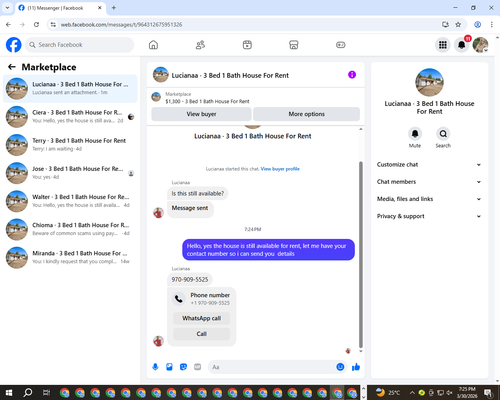Viewport: 500px width, 400px height.
Task: Open the tab search dropdown arrow
Action: tap(7, 8)
